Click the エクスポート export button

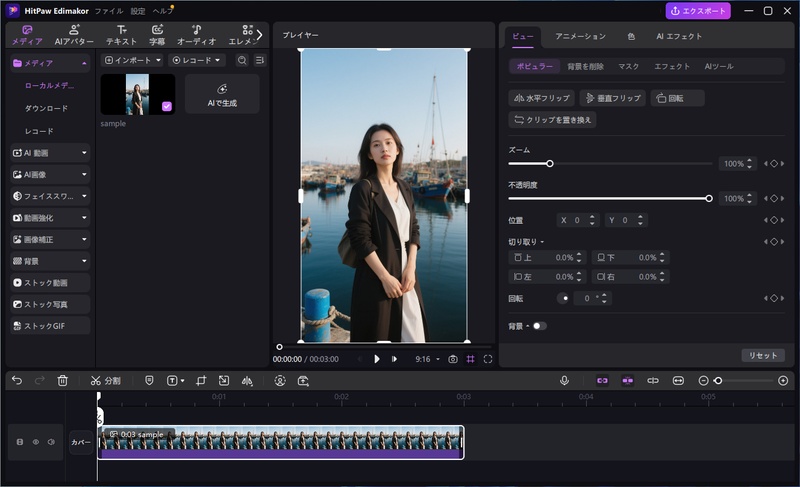(x=697, y=11)
